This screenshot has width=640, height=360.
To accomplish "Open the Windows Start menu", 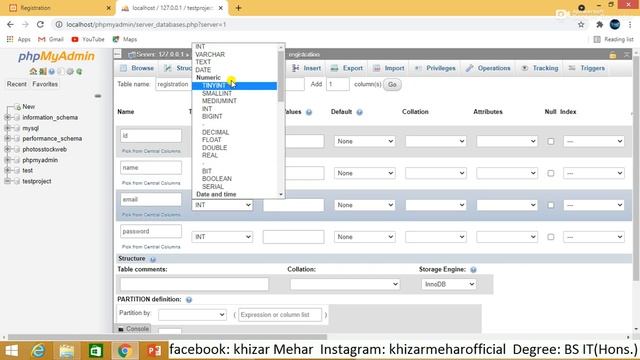I will click(x=11, y=351).
